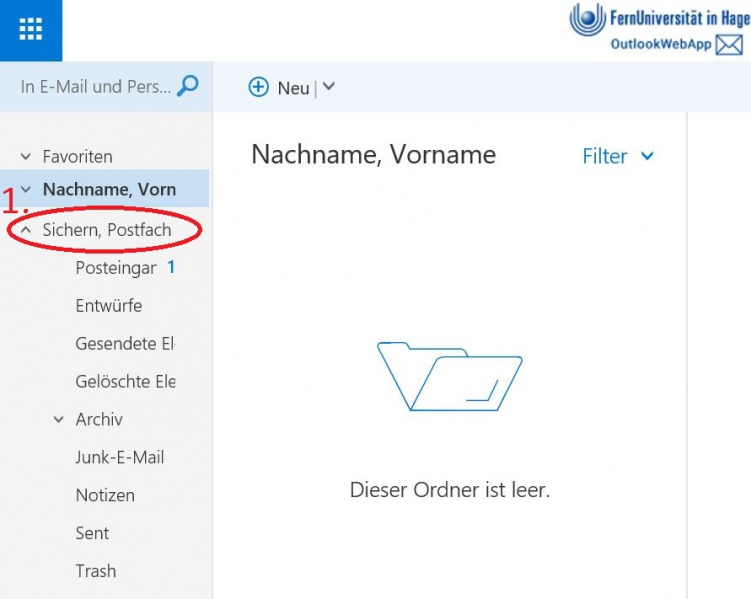Image resolution: width=751 pixels, height=599 pixels.
Task: Select the Sichern, Postfach mailbox
Action: 107,230
